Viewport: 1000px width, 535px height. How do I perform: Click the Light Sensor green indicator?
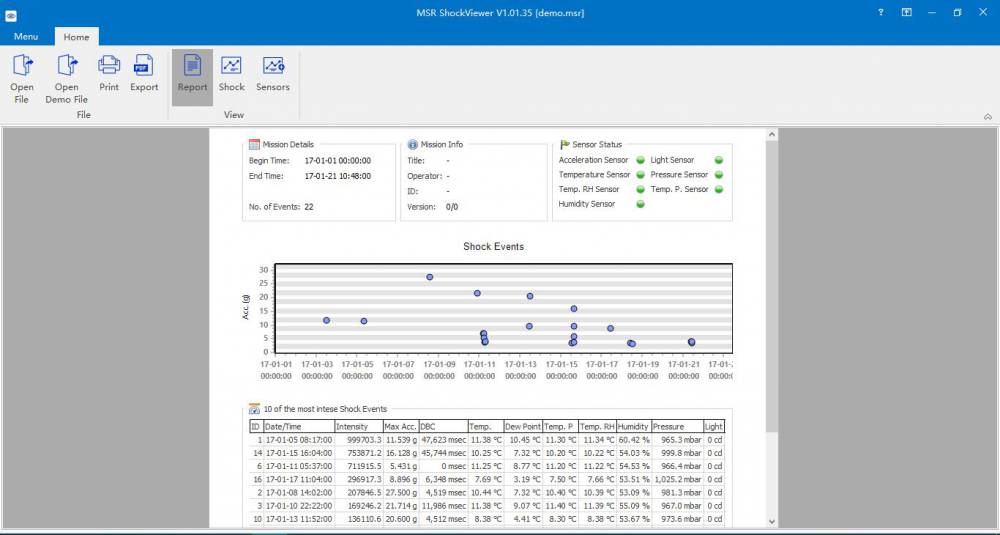click(719, 160)
